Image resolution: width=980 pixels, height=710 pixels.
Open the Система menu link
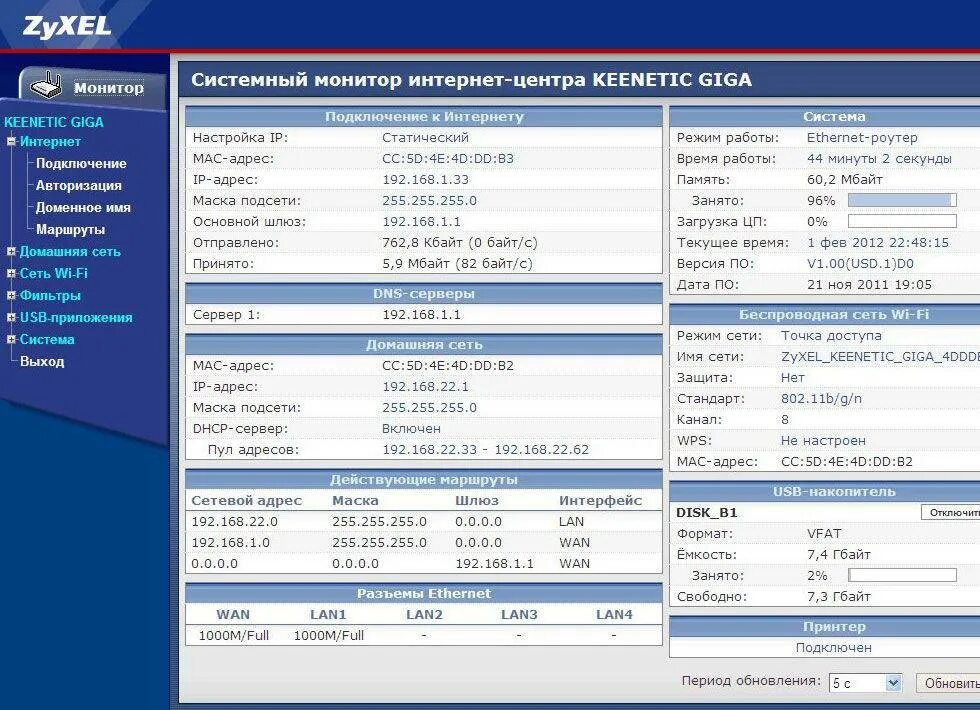pyautogui.click(x=47, y=339)
